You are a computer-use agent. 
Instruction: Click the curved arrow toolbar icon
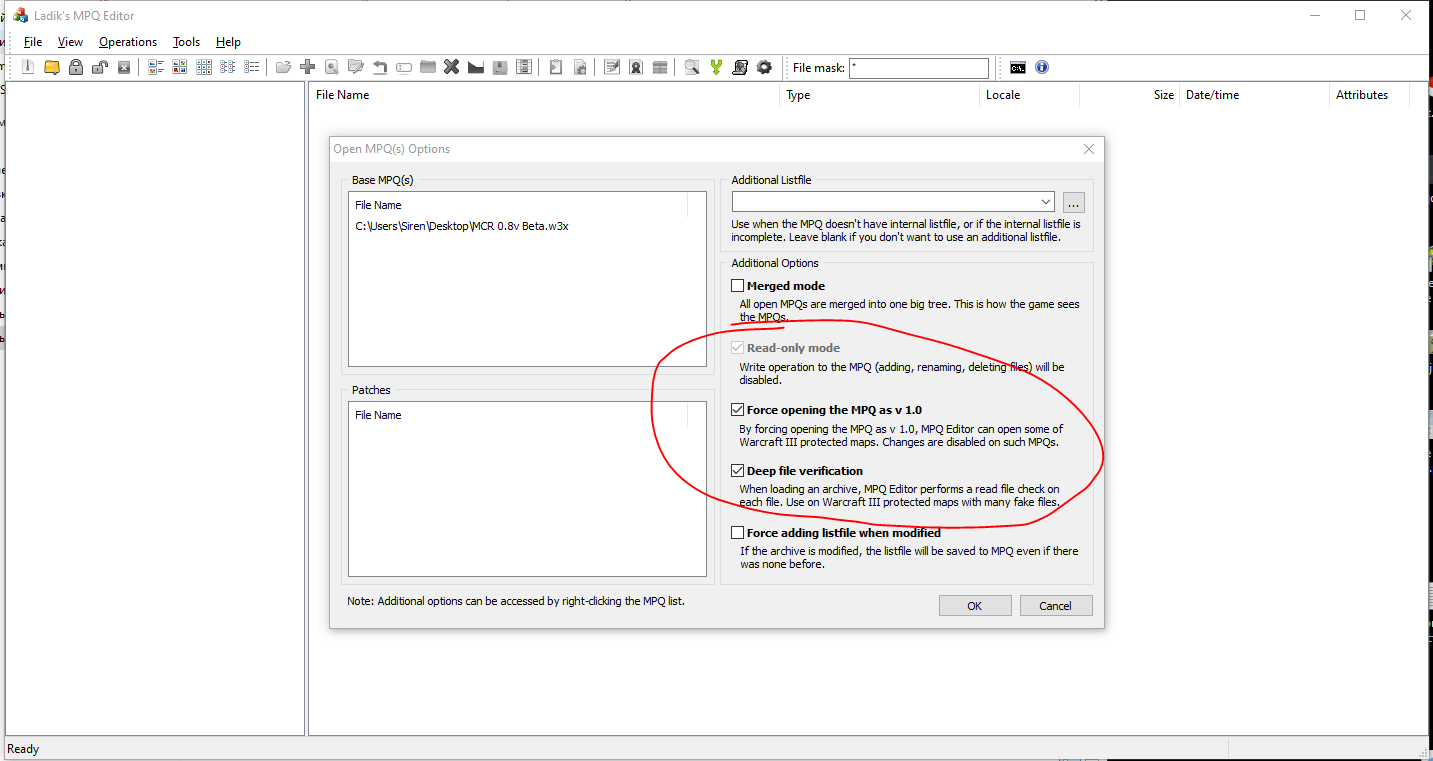[380, 67]
